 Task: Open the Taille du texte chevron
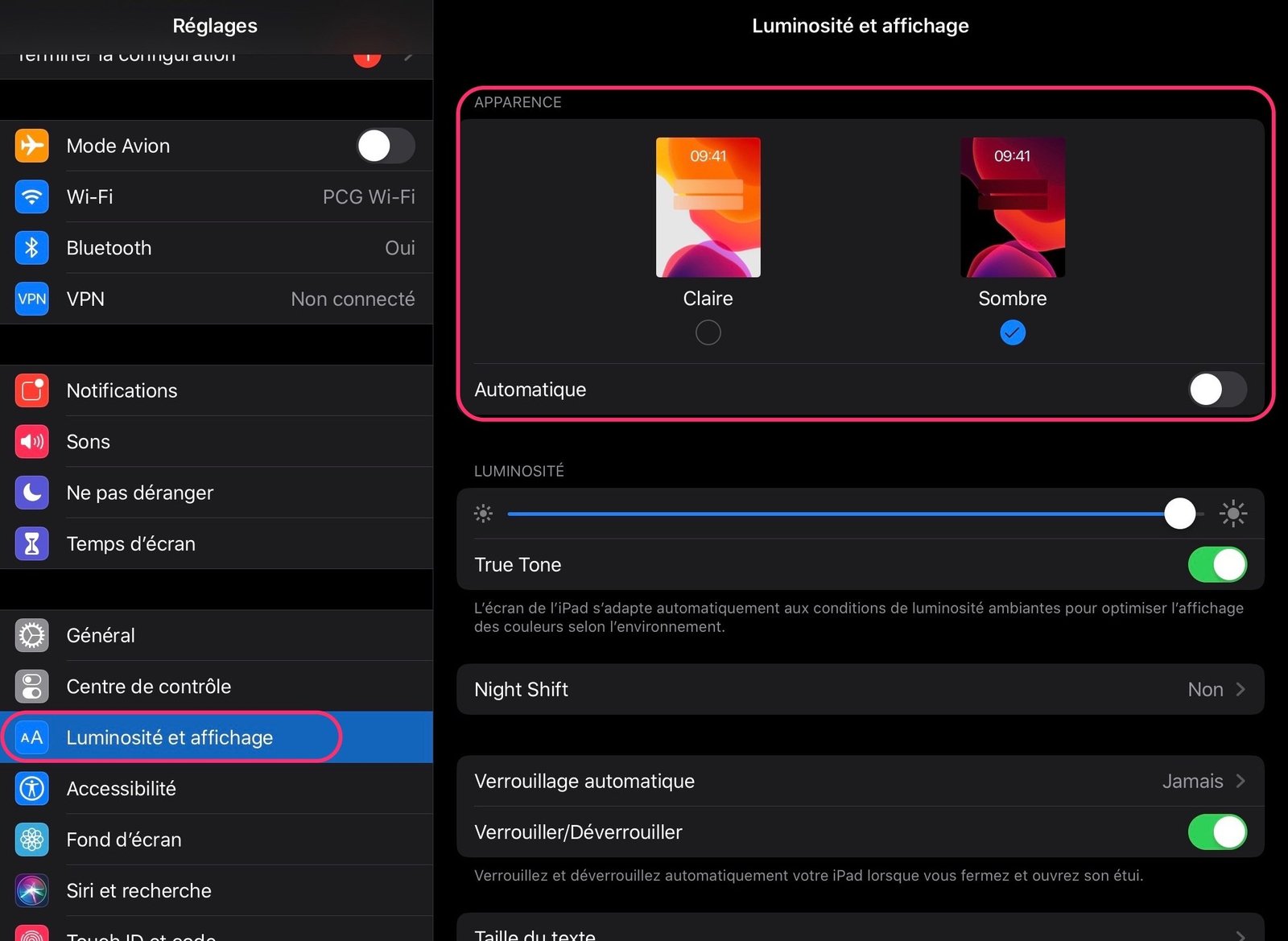[x=1241, y=934]
